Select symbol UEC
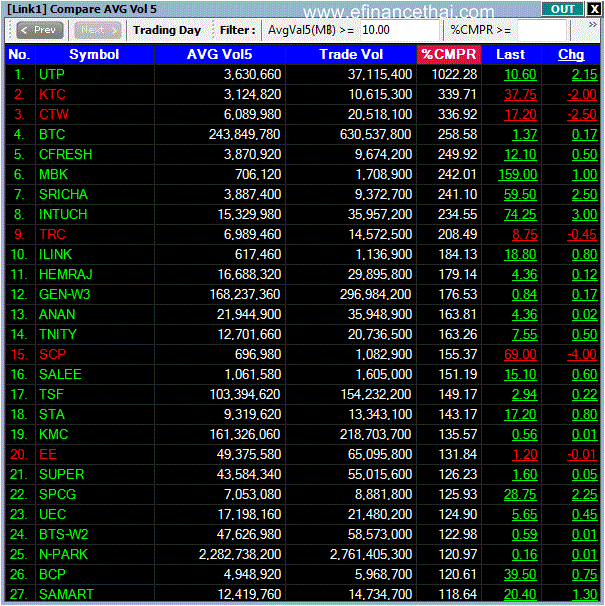The width and height of the screenshot is (605, 606). coord(53,515)
